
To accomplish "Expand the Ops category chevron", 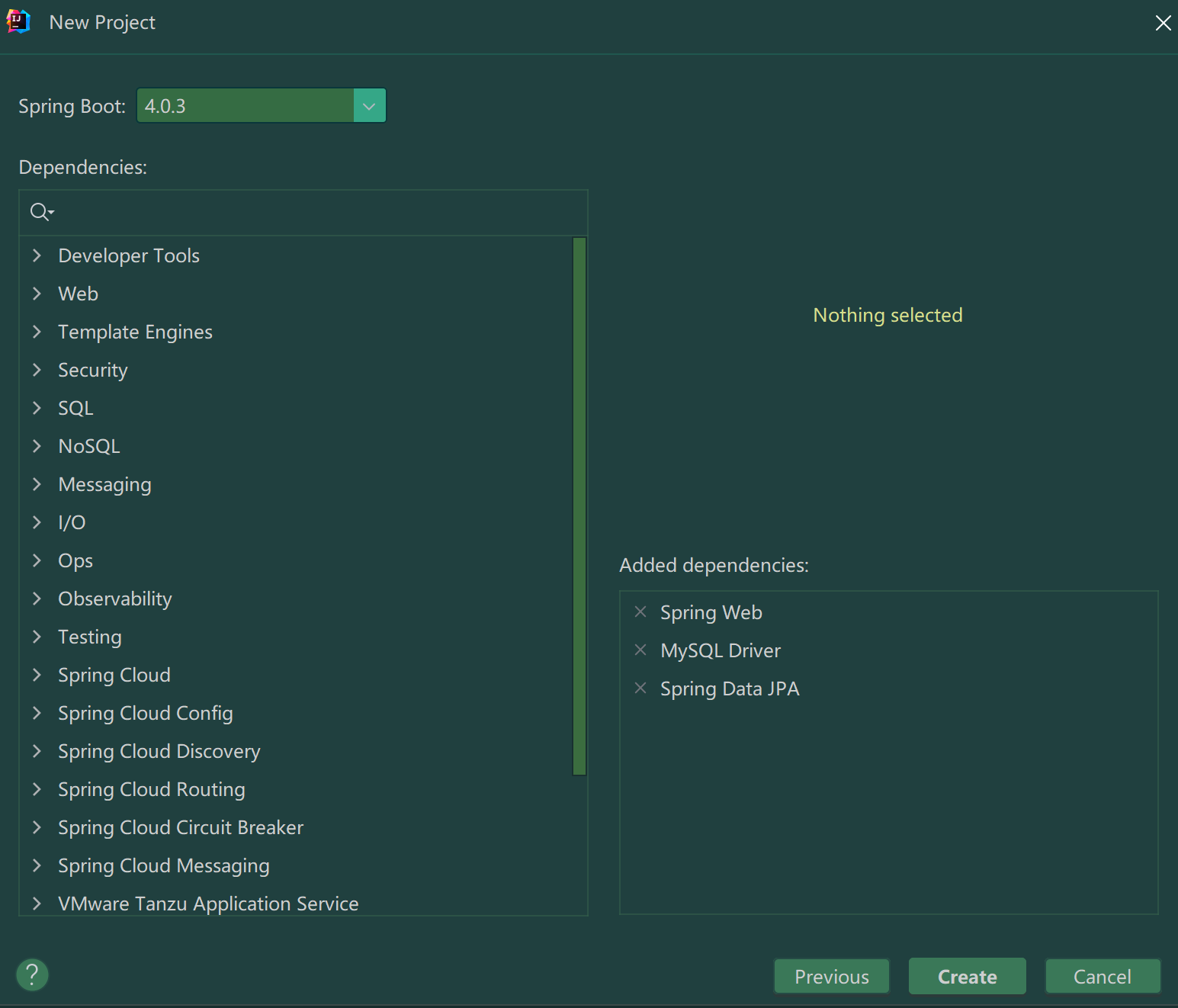I will pyautogui.click(x=37, y=560).
